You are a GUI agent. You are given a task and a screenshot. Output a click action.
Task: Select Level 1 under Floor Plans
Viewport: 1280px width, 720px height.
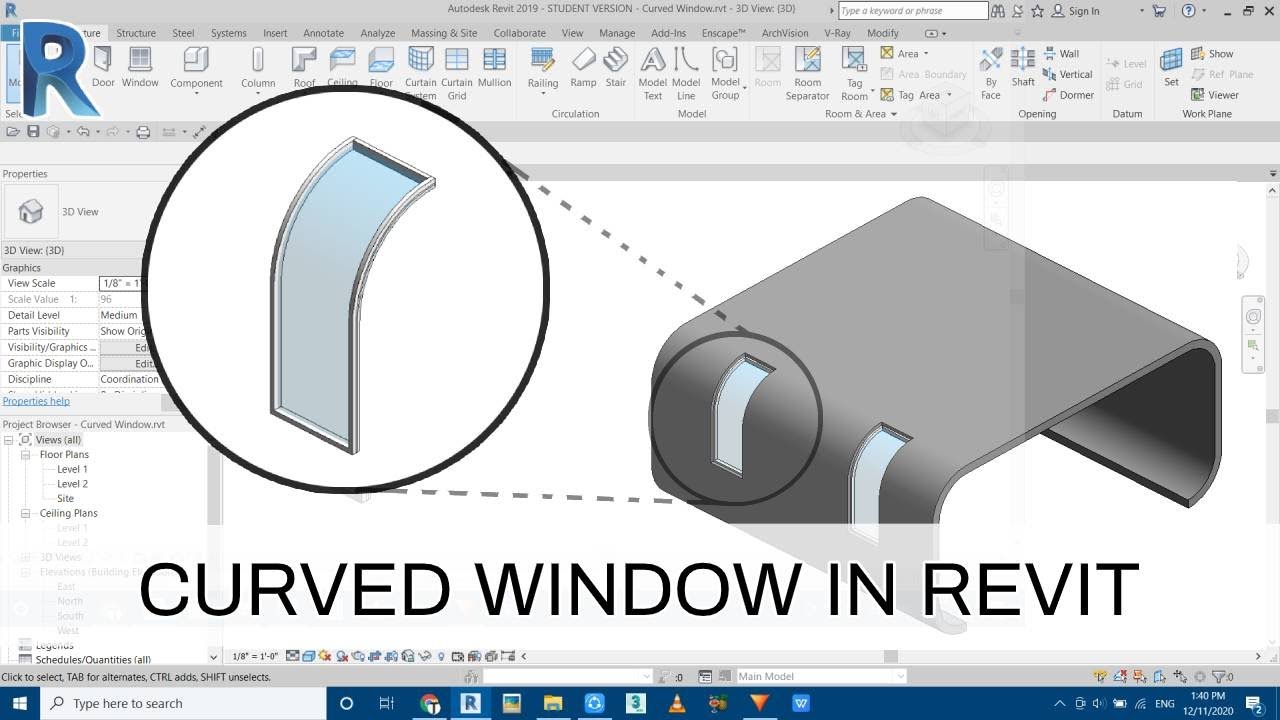[x=72, y=469]
